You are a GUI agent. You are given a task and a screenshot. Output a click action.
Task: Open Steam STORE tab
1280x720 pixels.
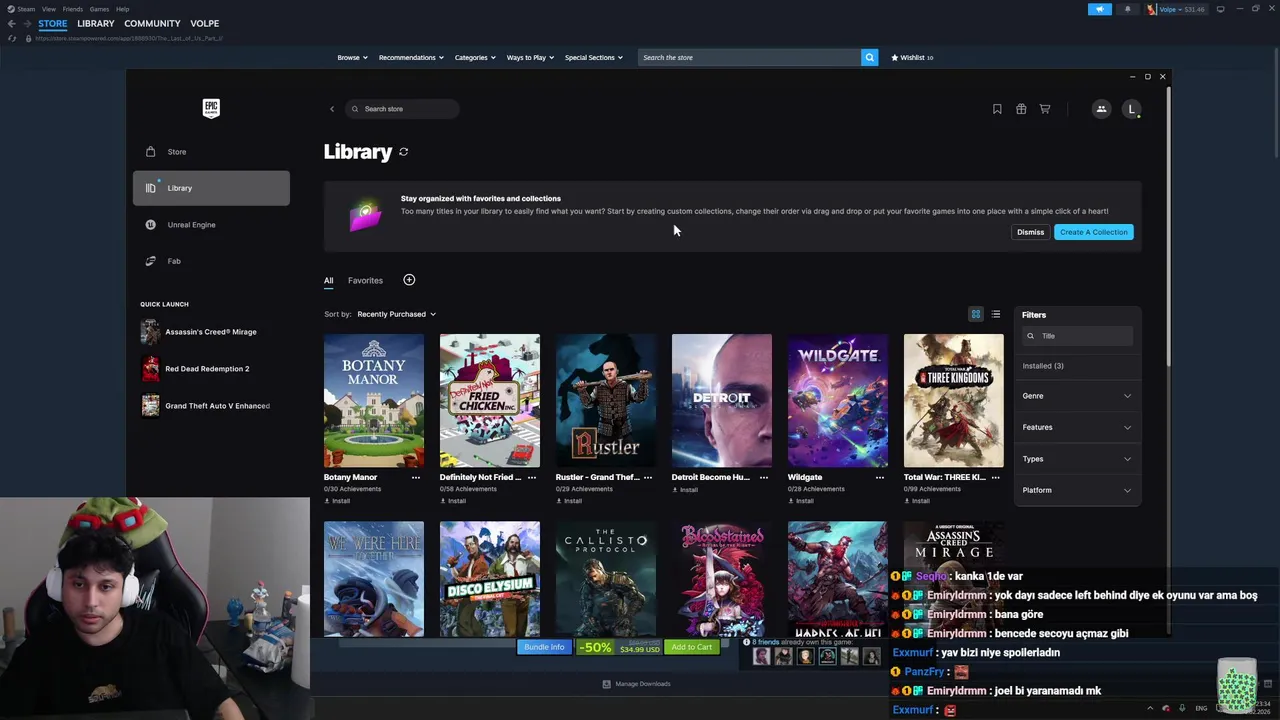[53, 23]
